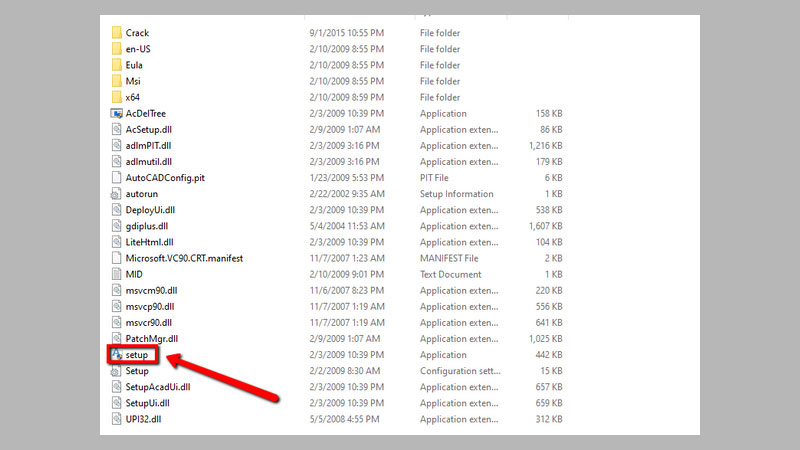Click the 442 KB size value
Screen dimensions: 800x450
[549, 355]
